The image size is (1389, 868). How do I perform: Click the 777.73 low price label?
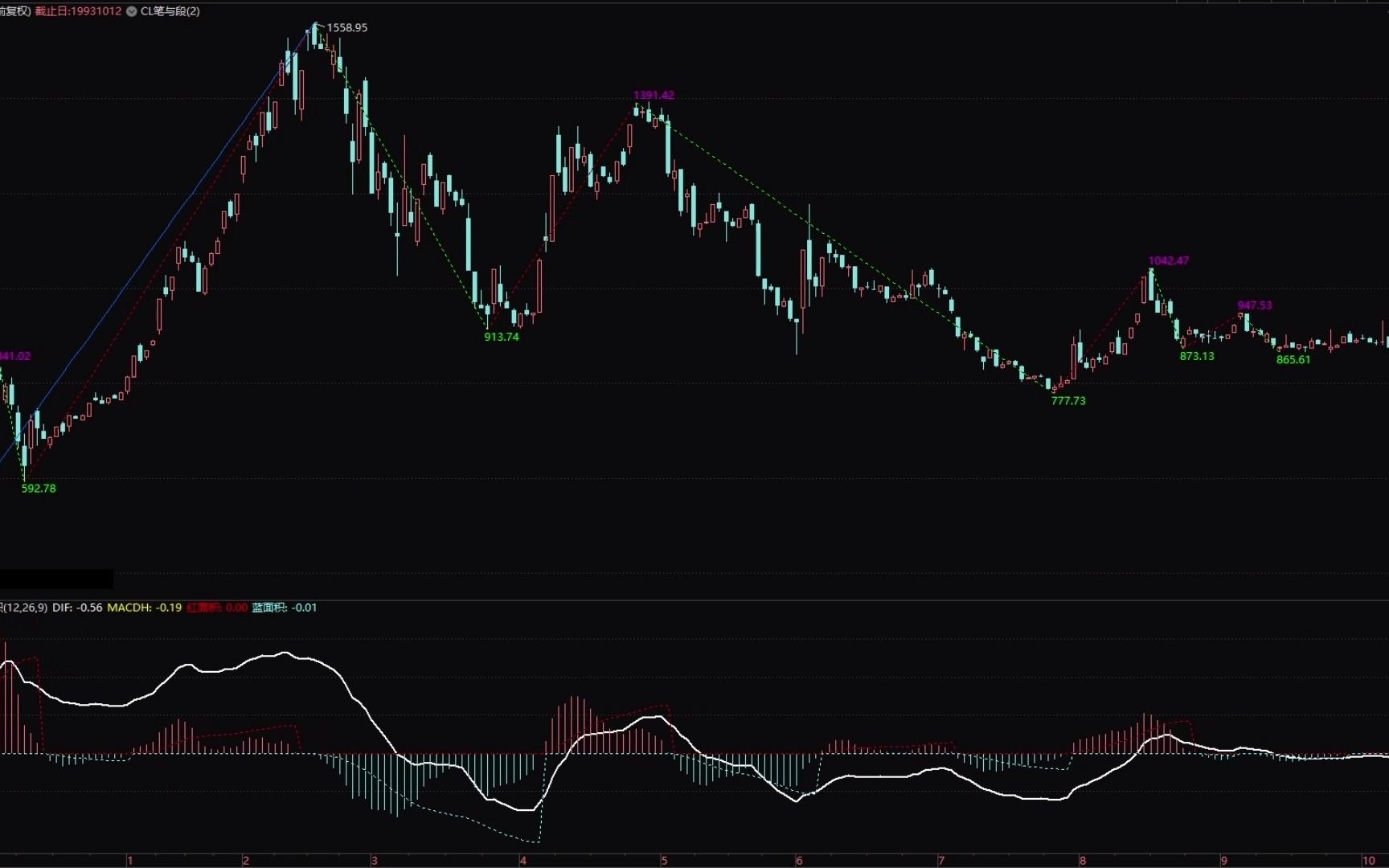[x=1068, y=400]
